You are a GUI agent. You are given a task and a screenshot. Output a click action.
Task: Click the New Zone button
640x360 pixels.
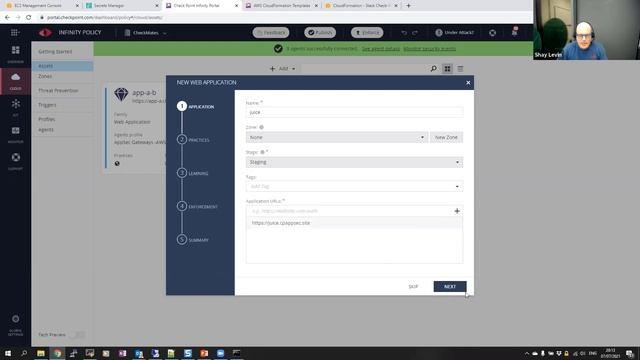click(446, 138)
